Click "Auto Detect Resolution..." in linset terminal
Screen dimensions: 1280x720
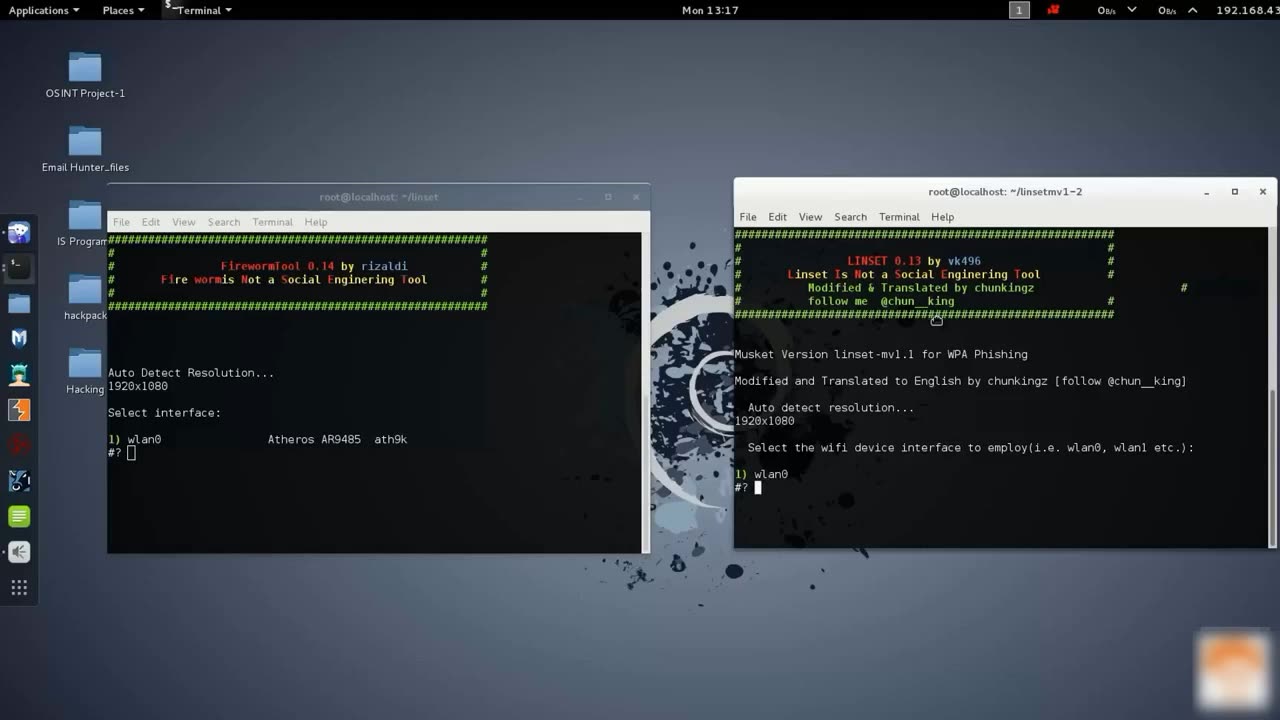coord(191,373)
